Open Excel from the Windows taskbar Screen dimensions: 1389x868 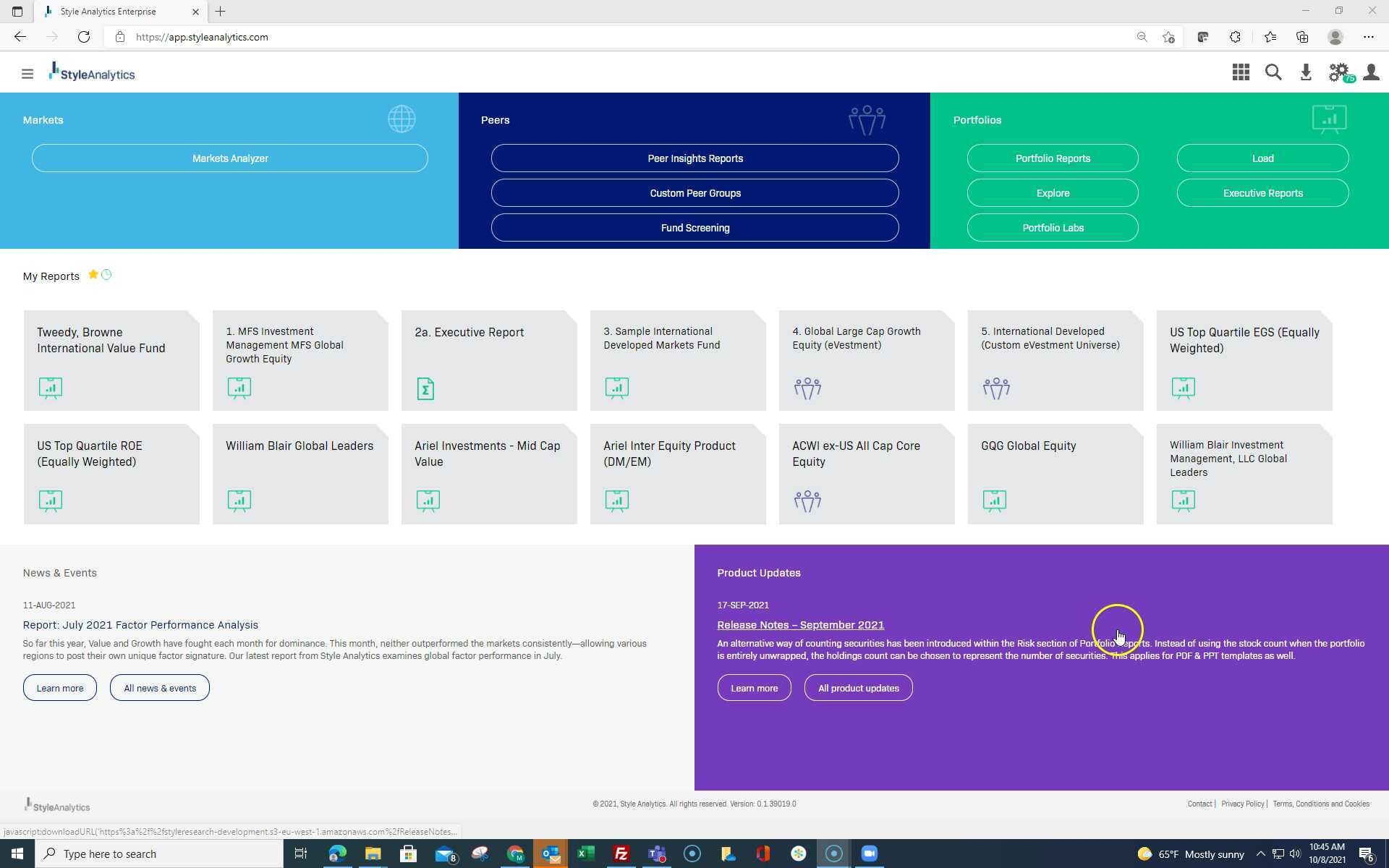[586, 854]
